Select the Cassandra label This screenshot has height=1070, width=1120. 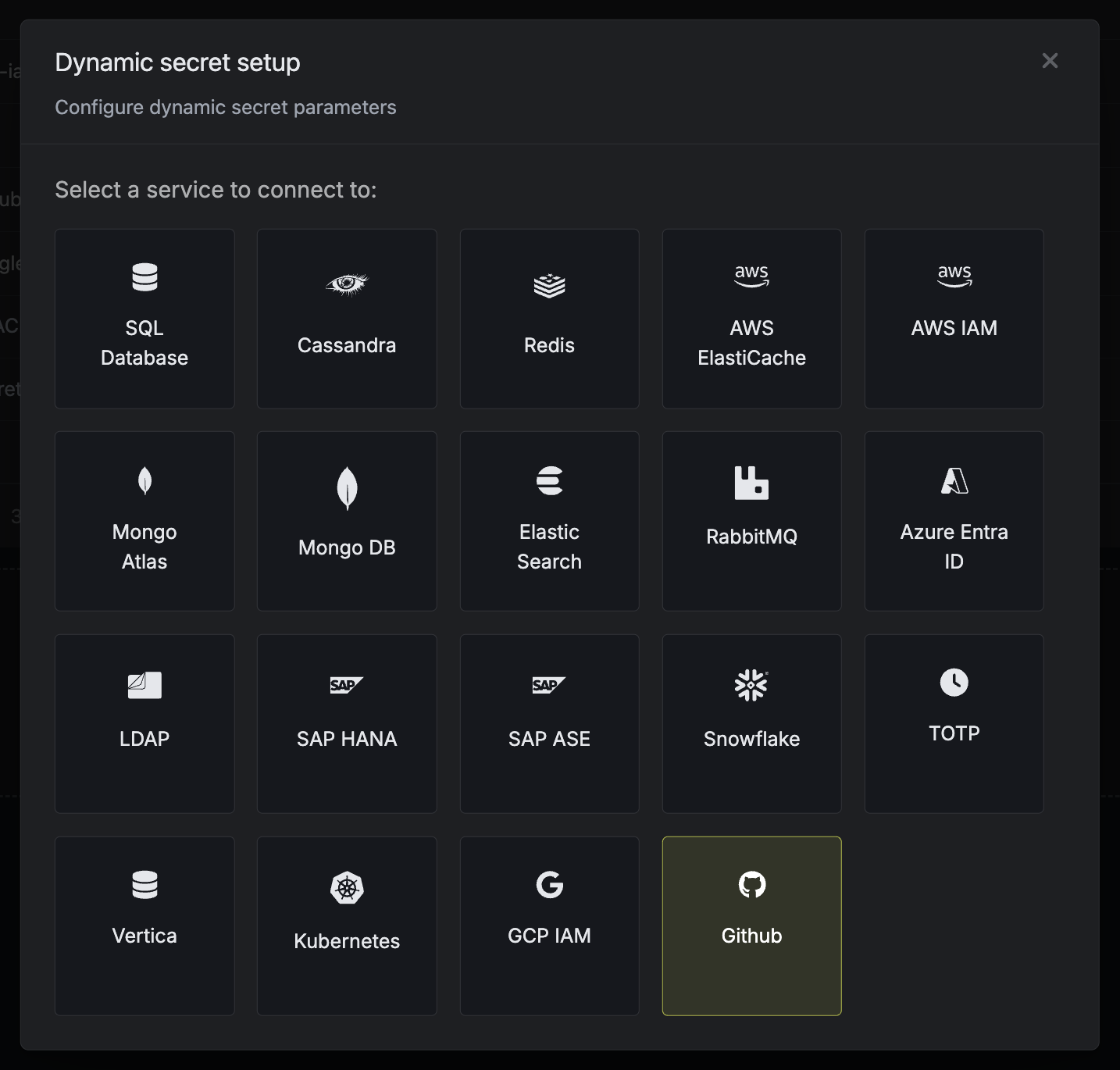click(347, 345)
